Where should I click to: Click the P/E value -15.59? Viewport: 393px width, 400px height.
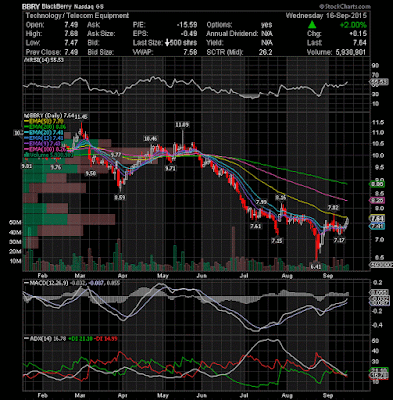187,25
